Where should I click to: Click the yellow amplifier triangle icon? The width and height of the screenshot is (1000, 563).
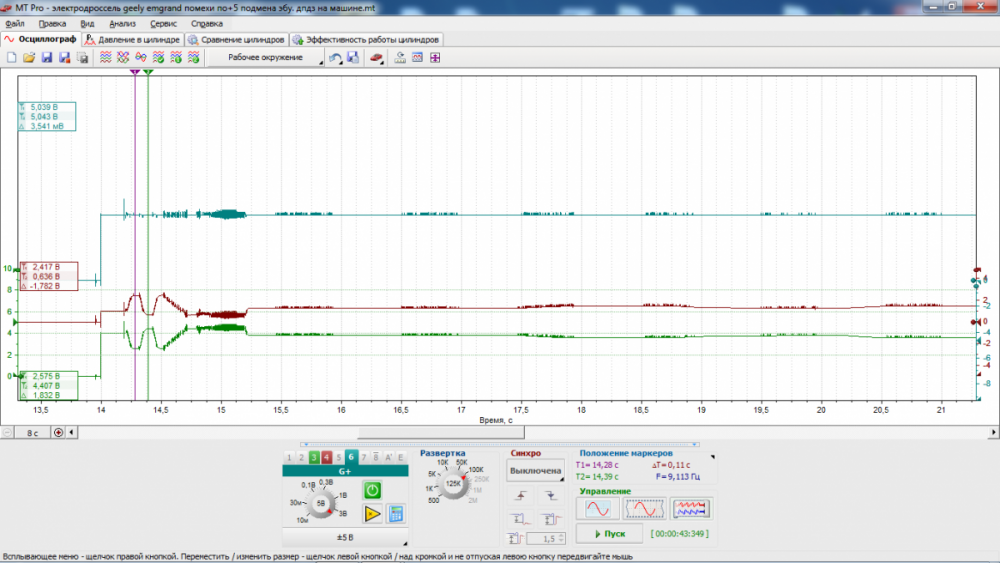click(371, 514)
